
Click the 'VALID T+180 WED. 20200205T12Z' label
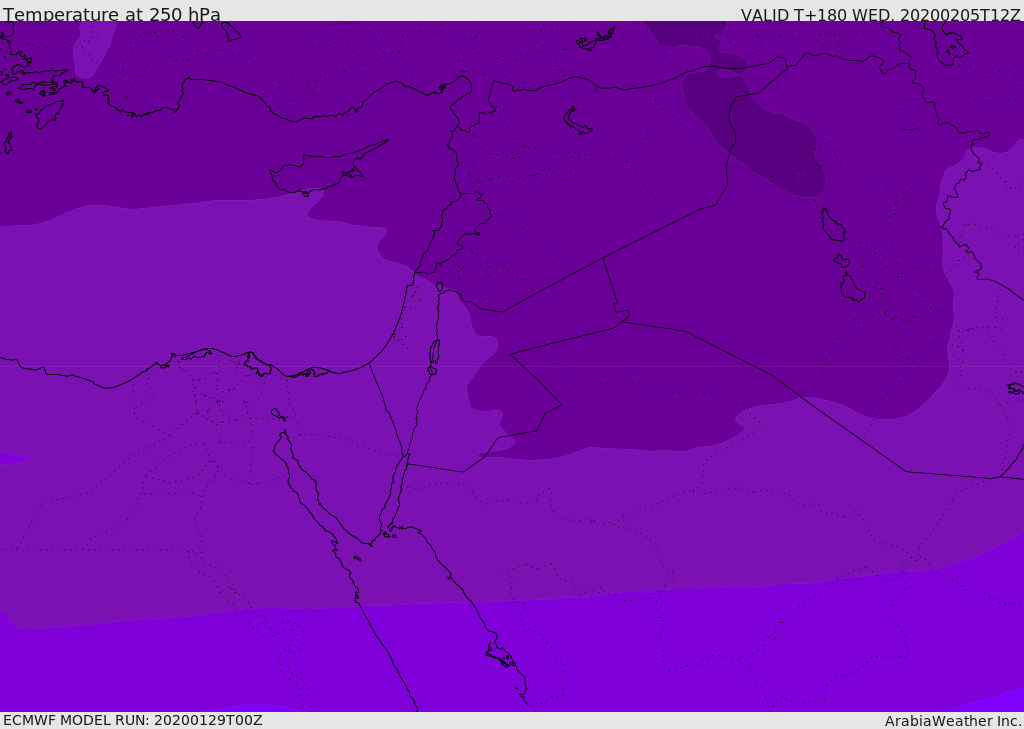coord(880,14)
